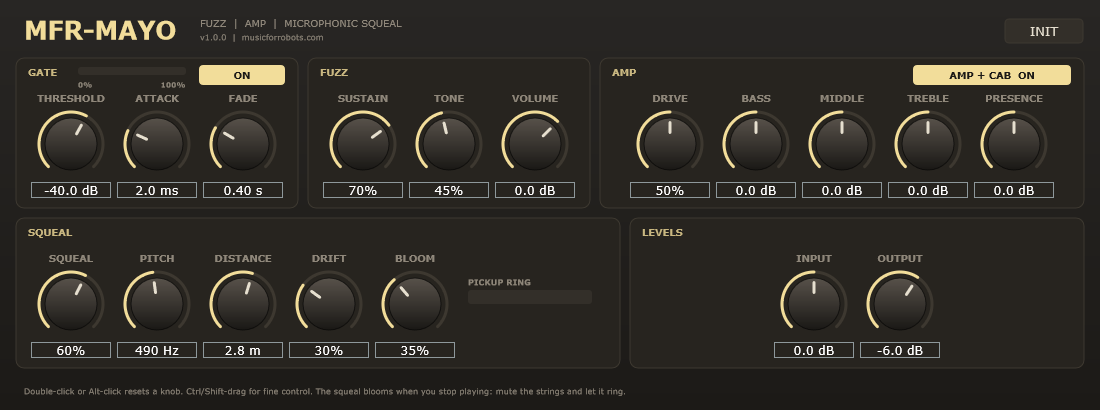Select the Presence 0.0 dB value field
Image resolution: width=1100 pixels, height=410 pixels.
click(1014, 190)
